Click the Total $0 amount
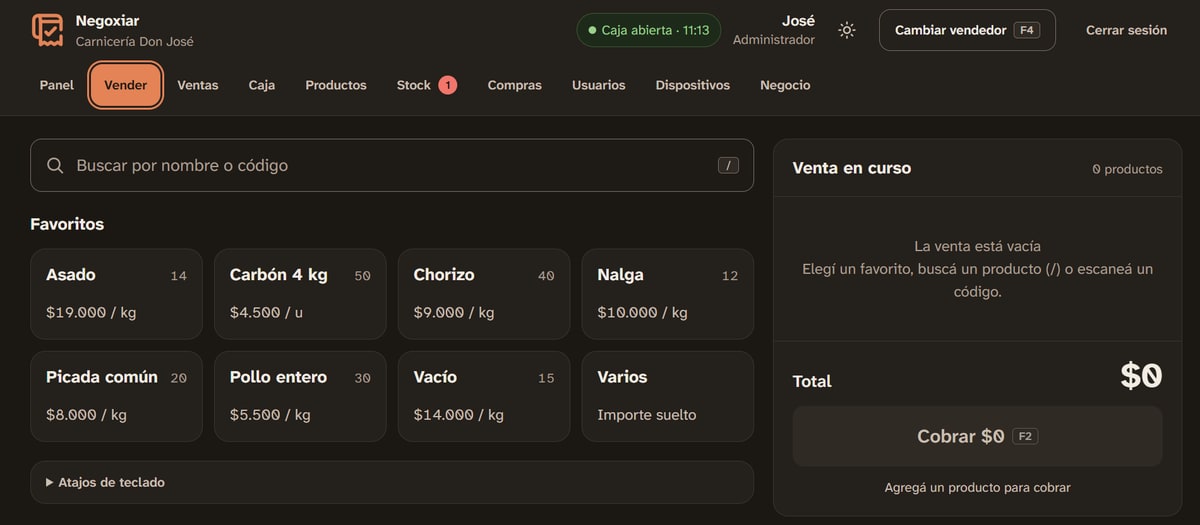 [x=1141, y=376]
